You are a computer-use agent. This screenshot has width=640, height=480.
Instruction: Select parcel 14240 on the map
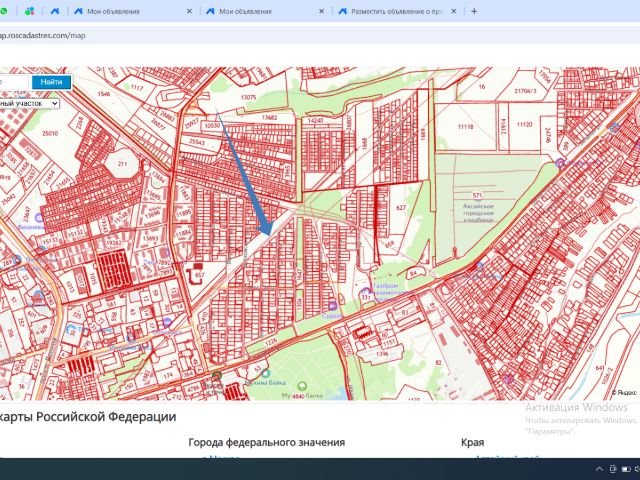click(315, 121)
